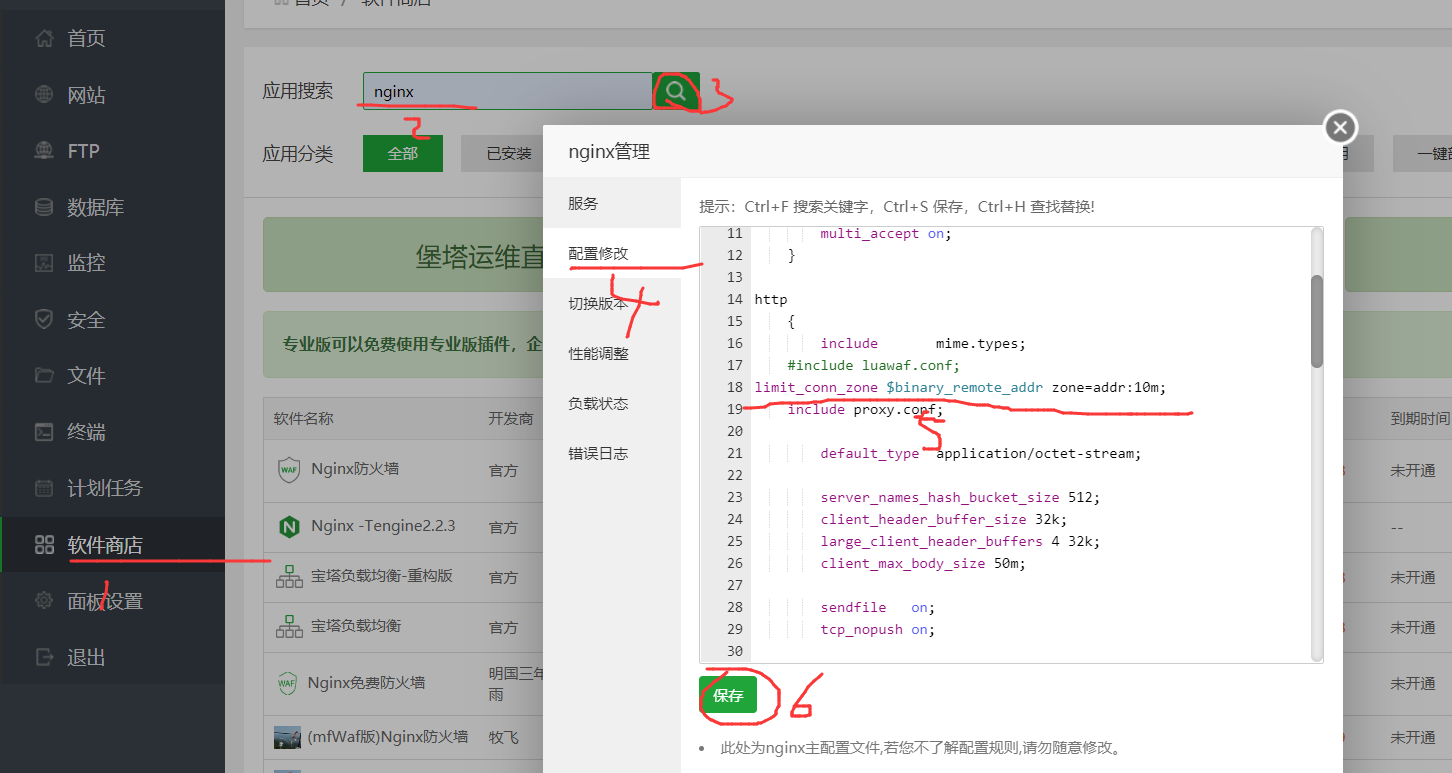This screenshot has width=1452, height=773.
Task: Click the include mime.types line
Action: tap(923, 343)
